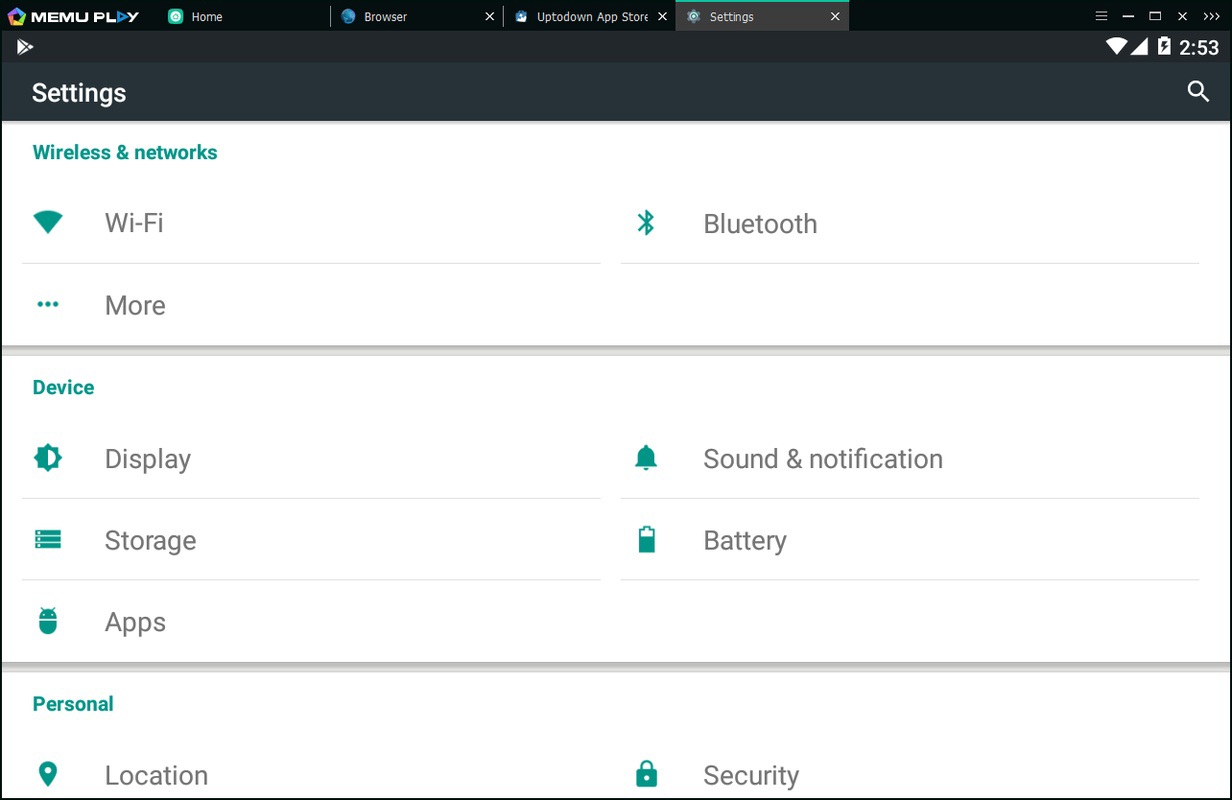Click the Storage bars icon
Image resolution: width=1232 pixels, height=800 pixels.
(x=48, y=540)
